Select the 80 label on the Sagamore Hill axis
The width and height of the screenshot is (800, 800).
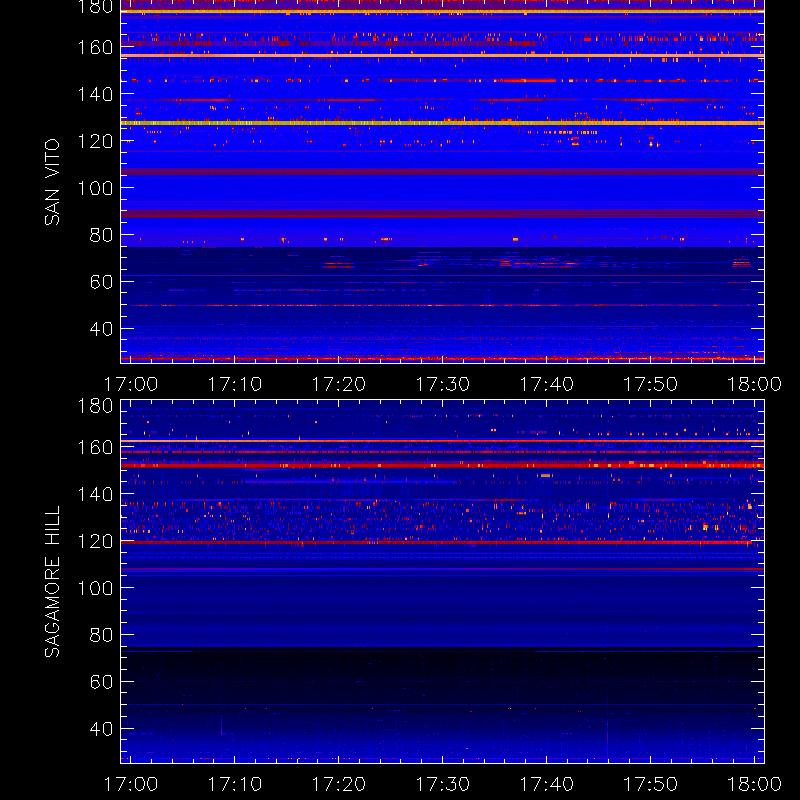(x=101, y=635)
